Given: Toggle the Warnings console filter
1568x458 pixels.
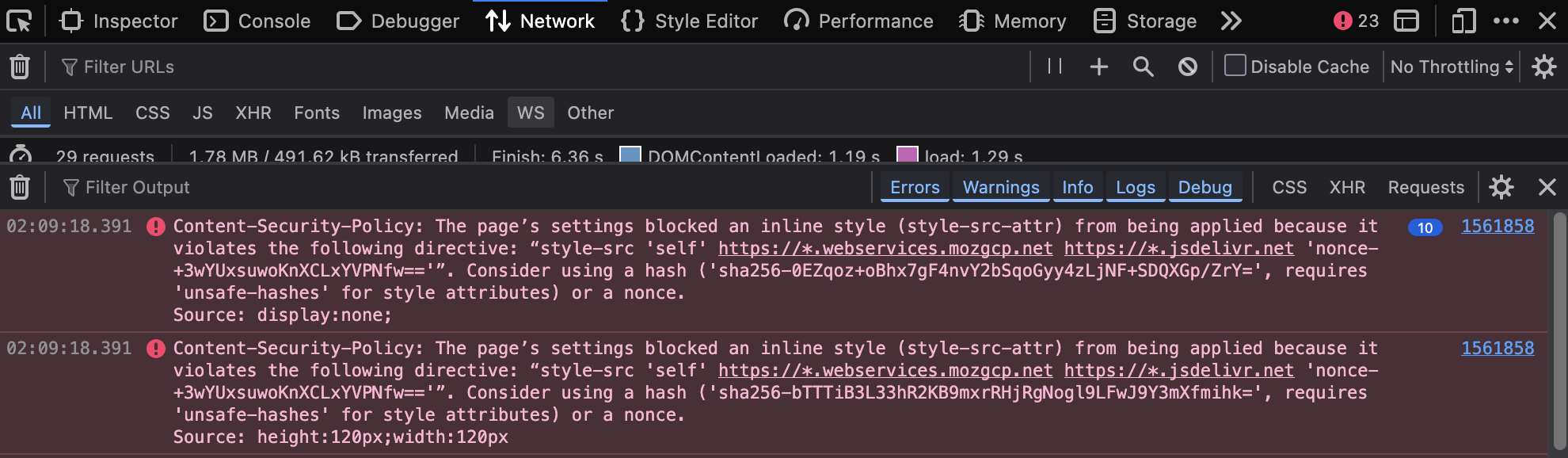Looking at the screenshot, I should pyautogui.click(x=1001, y=188).
